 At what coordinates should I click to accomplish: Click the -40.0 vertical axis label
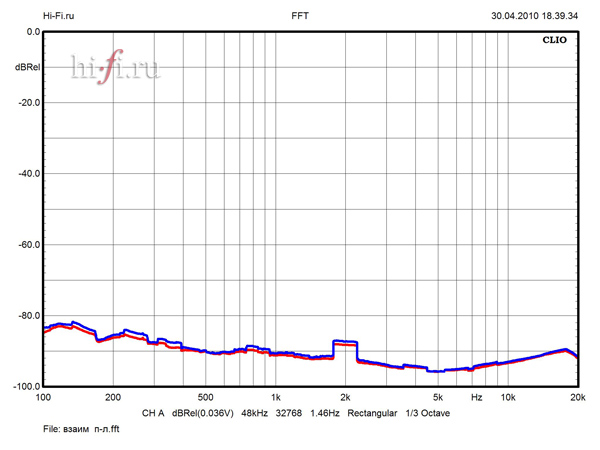click(x=27, y=174)
